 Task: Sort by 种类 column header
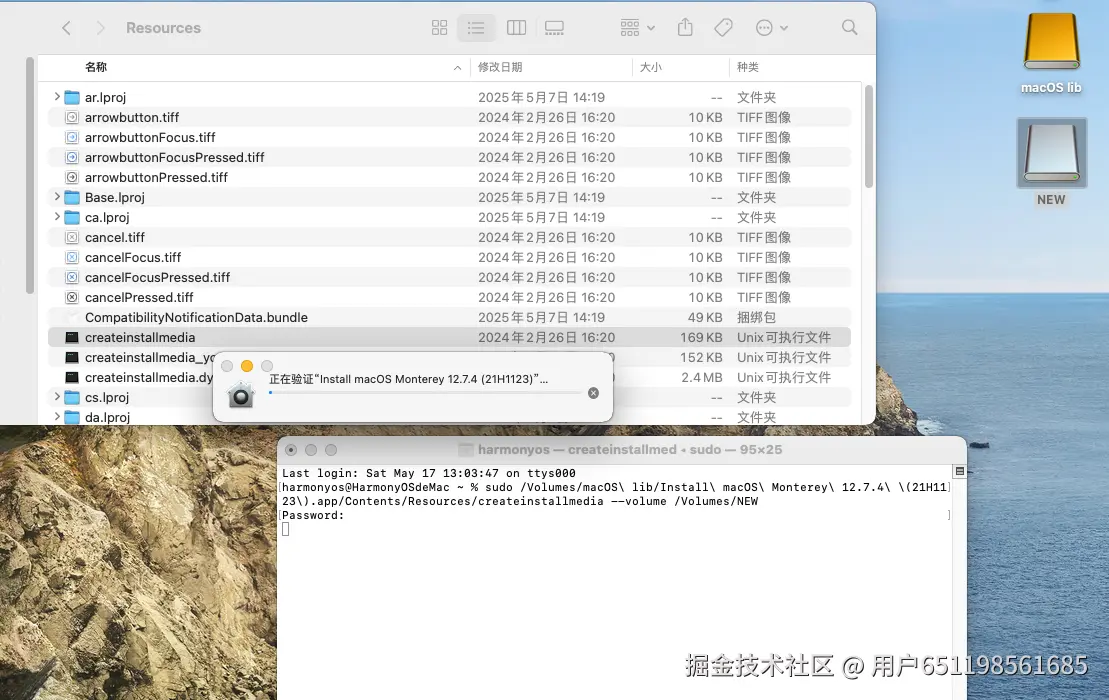point(748,67)
